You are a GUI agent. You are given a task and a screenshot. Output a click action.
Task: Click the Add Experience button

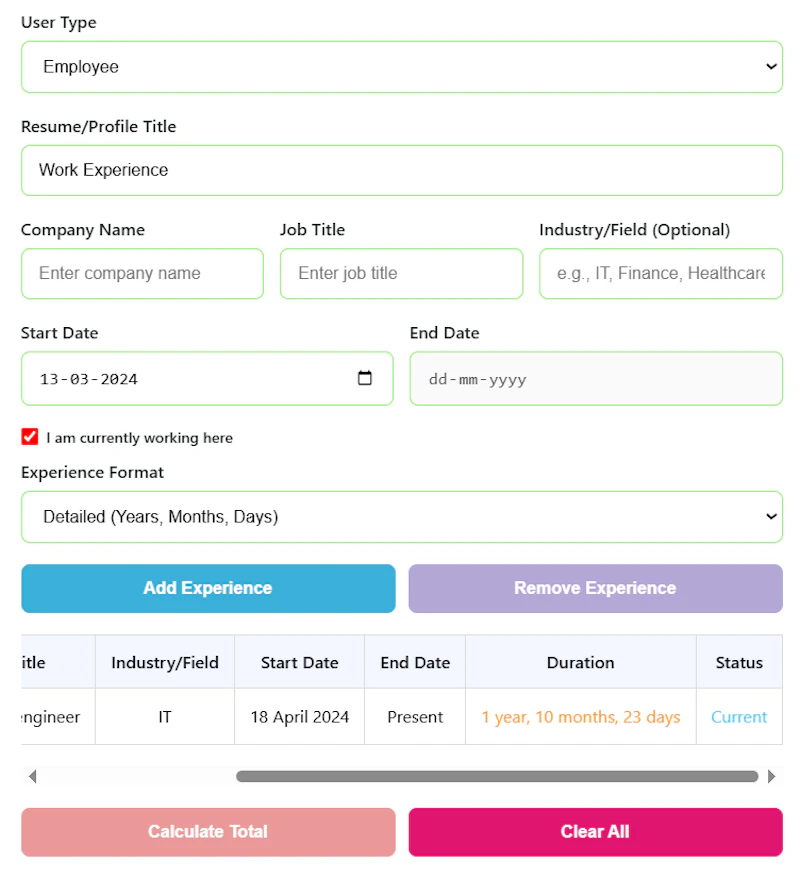(208, 588)
